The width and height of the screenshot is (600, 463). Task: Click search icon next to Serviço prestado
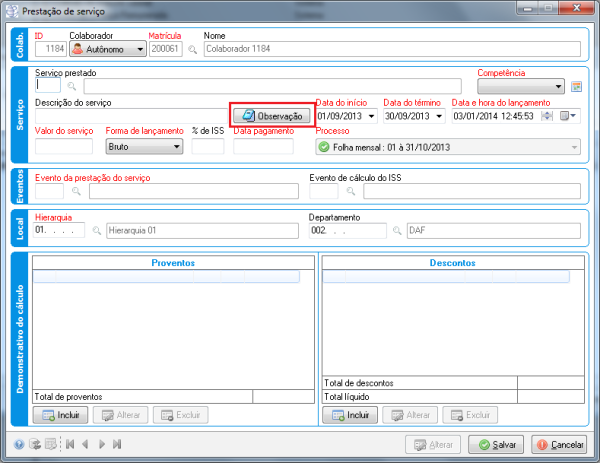tap(72, 86)
